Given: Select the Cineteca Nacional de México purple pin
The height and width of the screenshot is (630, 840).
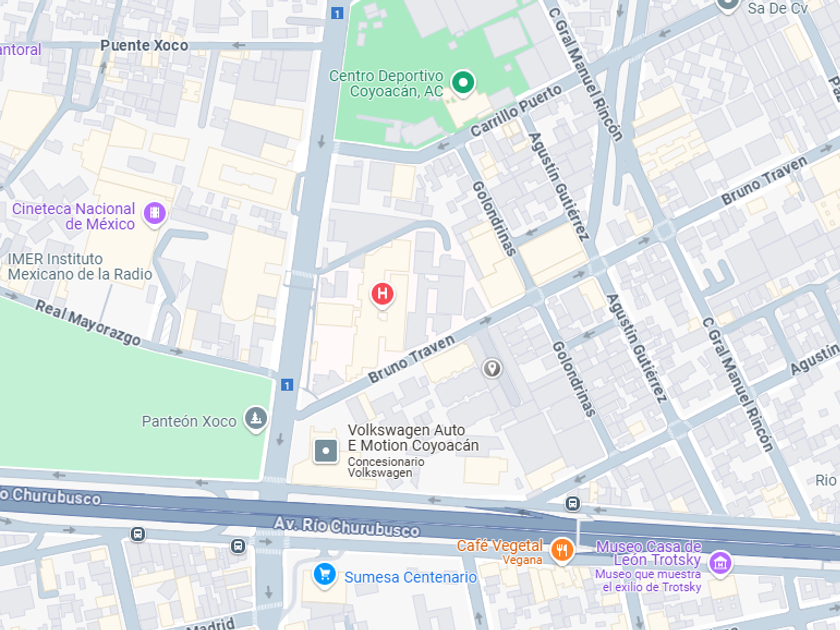Looking at the screenshot, I should (154, 213).
